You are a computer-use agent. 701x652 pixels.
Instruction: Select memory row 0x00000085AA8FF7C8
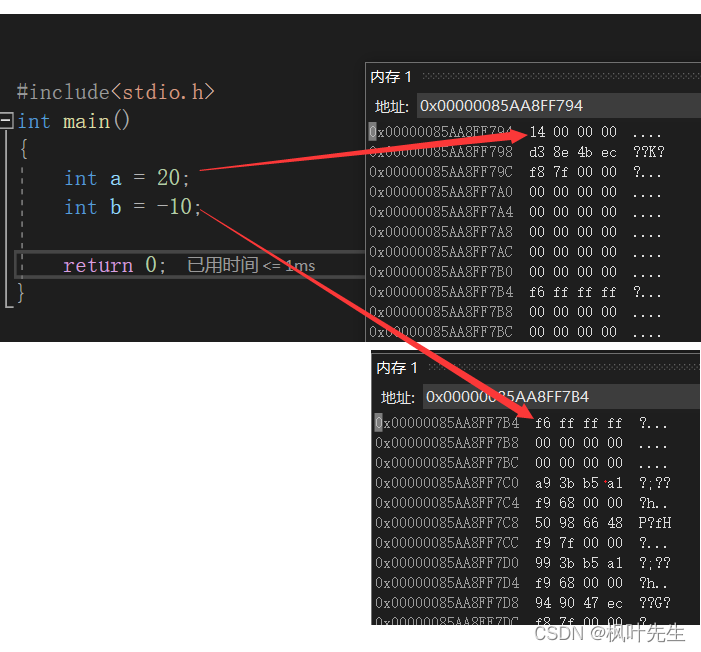447,522
